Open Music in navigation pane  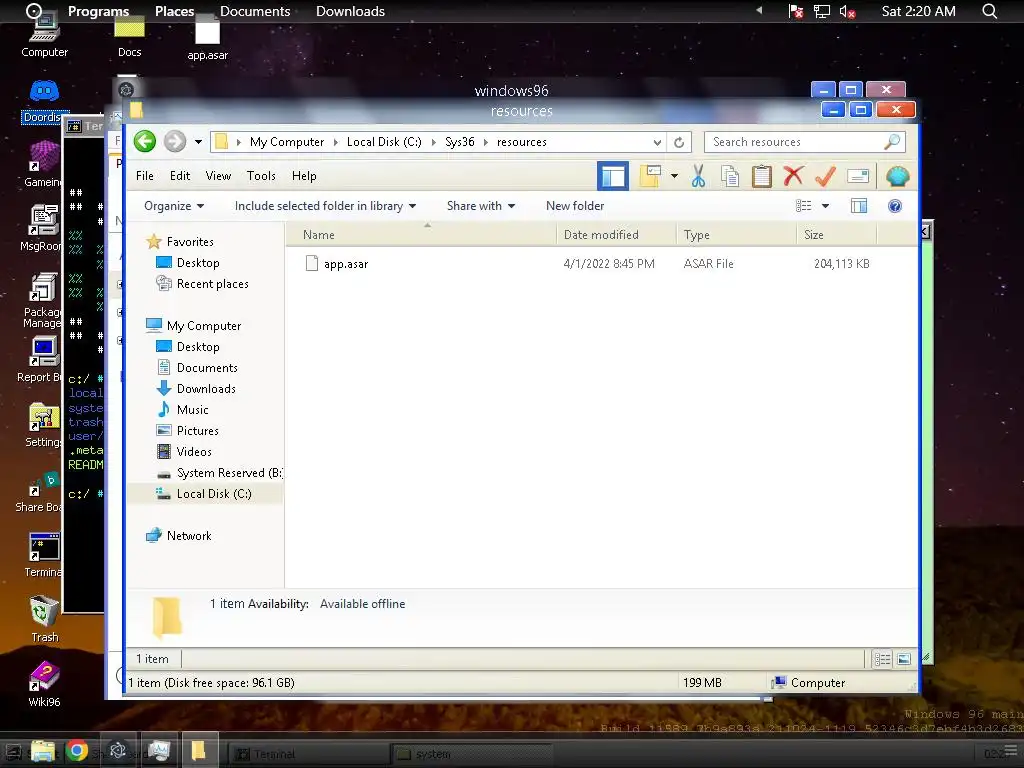[192, 409]
